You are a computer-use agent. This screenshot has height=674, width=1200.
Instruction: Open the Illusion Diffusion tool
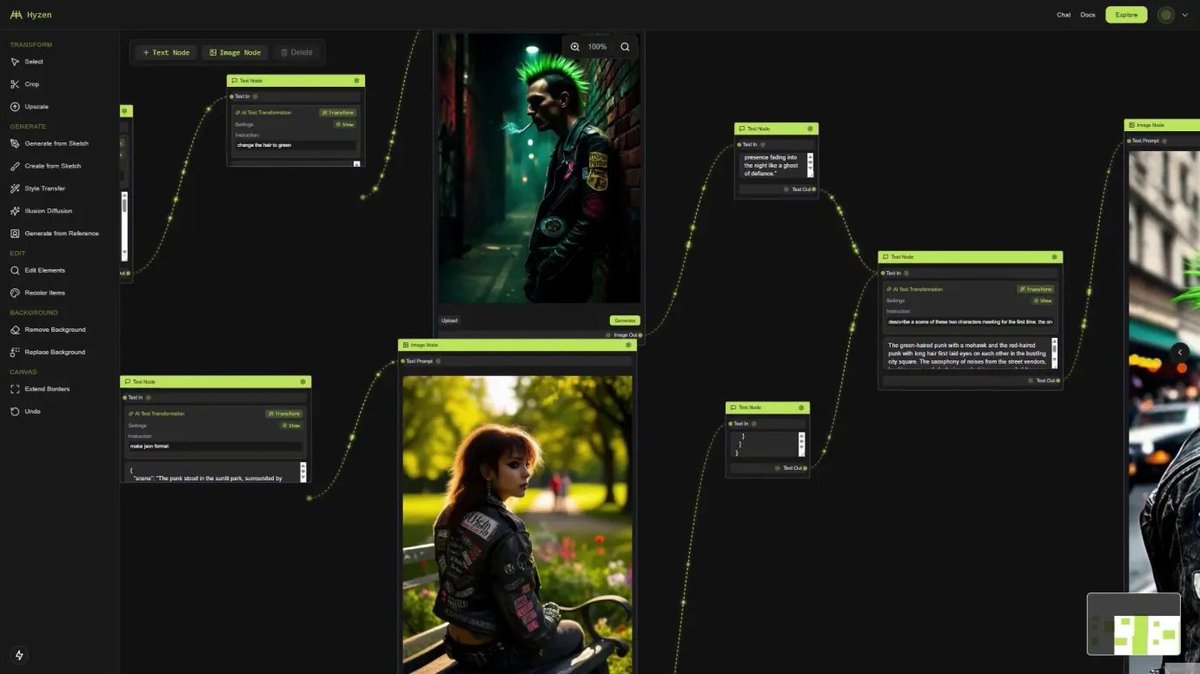(x=41, y=211)
